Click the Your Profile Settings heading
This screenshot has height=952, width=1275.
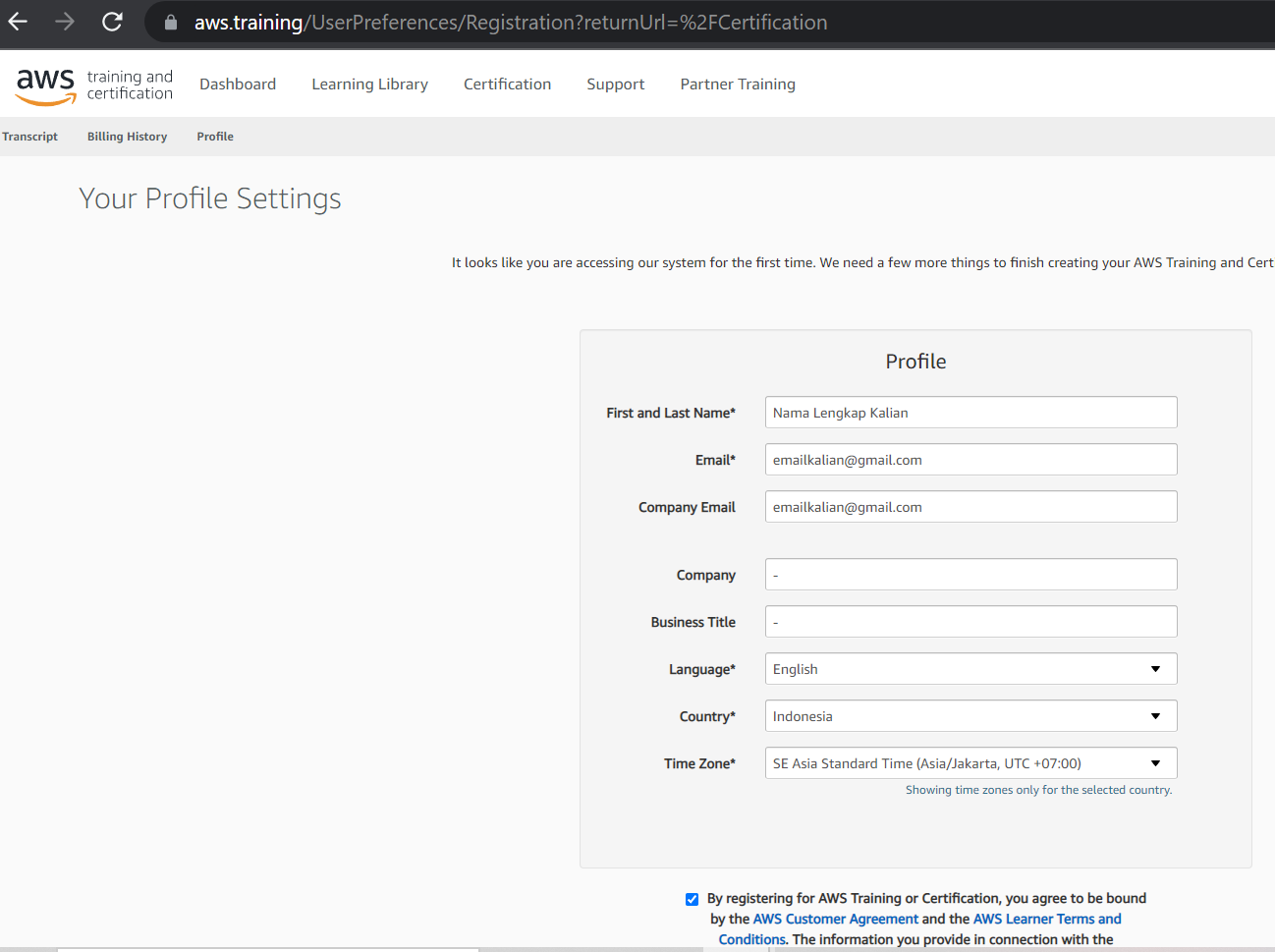pyautogui.click(x=210, y=198)
